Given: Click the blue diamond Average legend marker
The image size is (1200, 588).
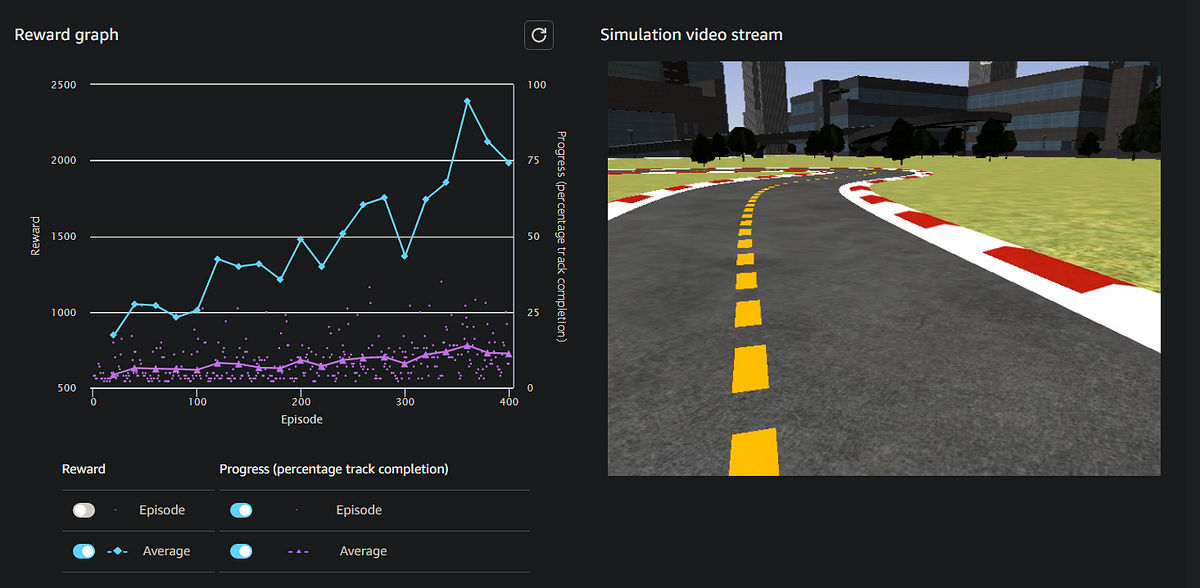Looking at the screenshot, I should (117, 551).
